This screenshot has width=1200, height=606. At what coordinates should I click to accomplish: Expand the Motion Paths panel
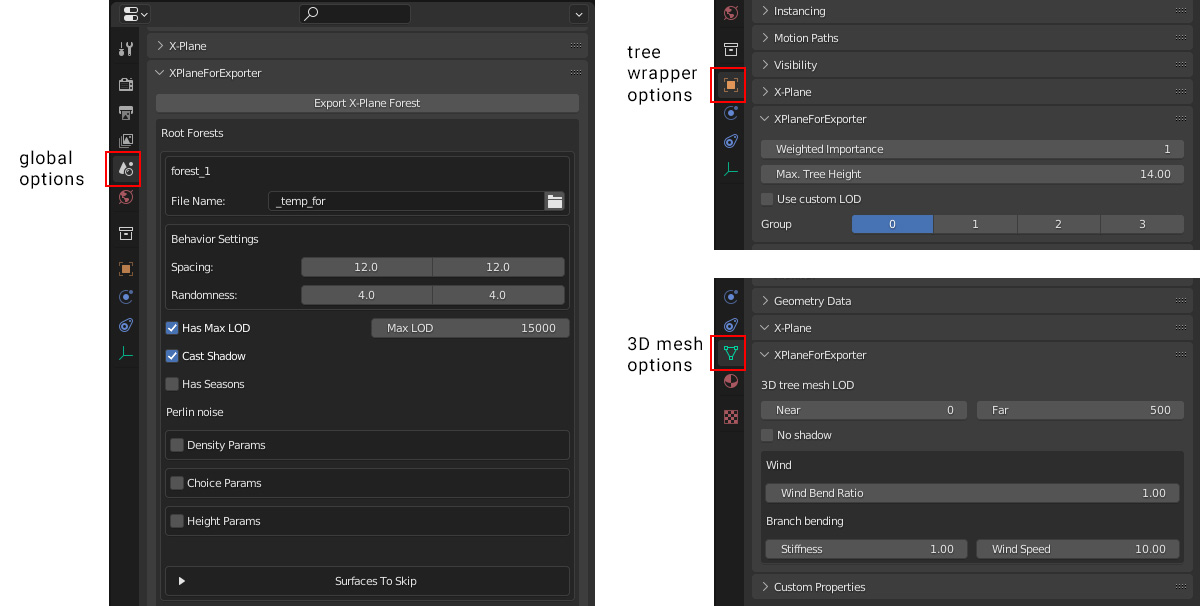coord(765,38)
